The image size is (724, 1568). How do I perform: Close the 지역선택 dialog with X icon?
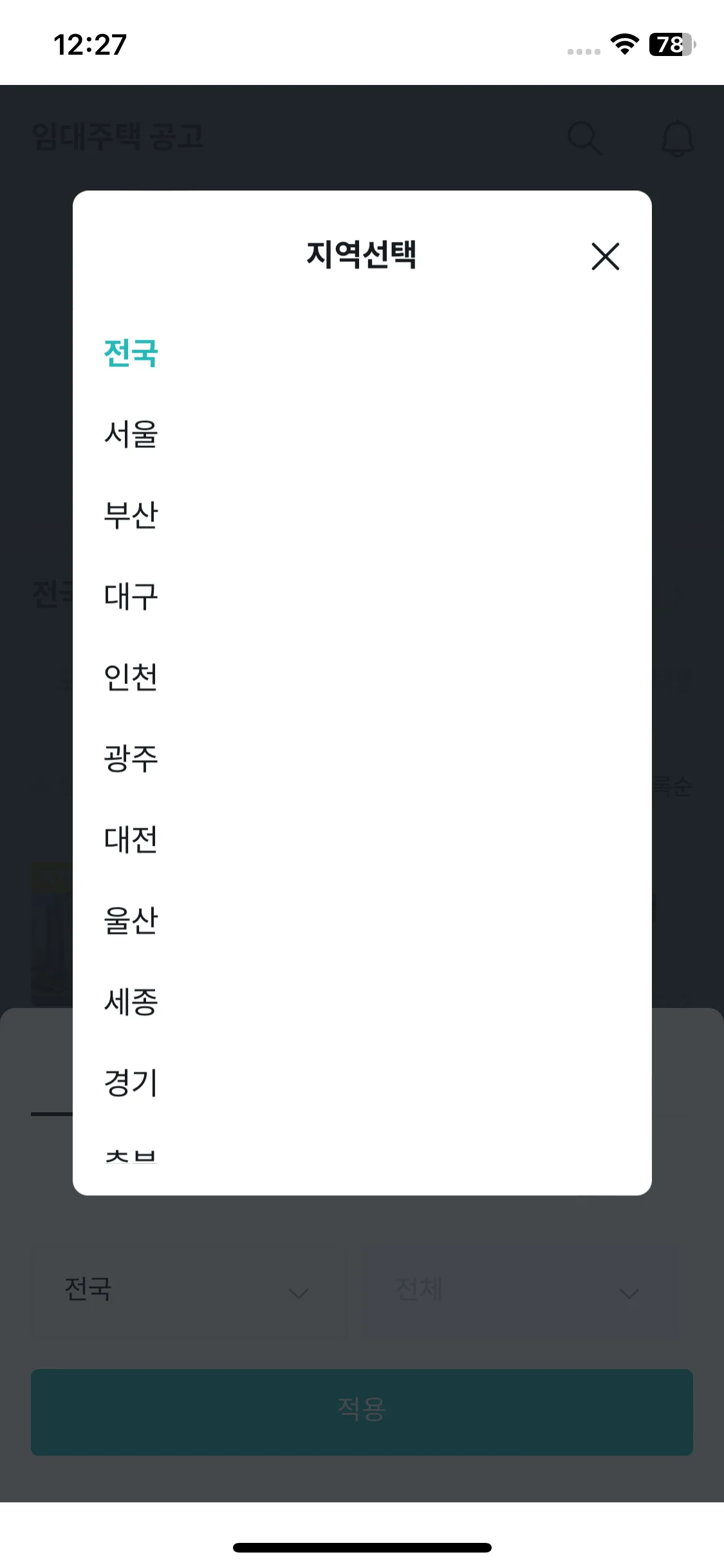[x=605, y=256]
